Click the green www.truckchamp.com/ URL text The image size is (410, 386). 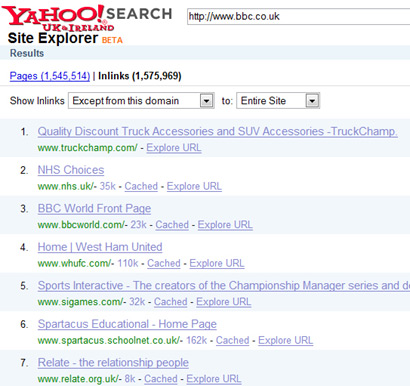point(87,148)
